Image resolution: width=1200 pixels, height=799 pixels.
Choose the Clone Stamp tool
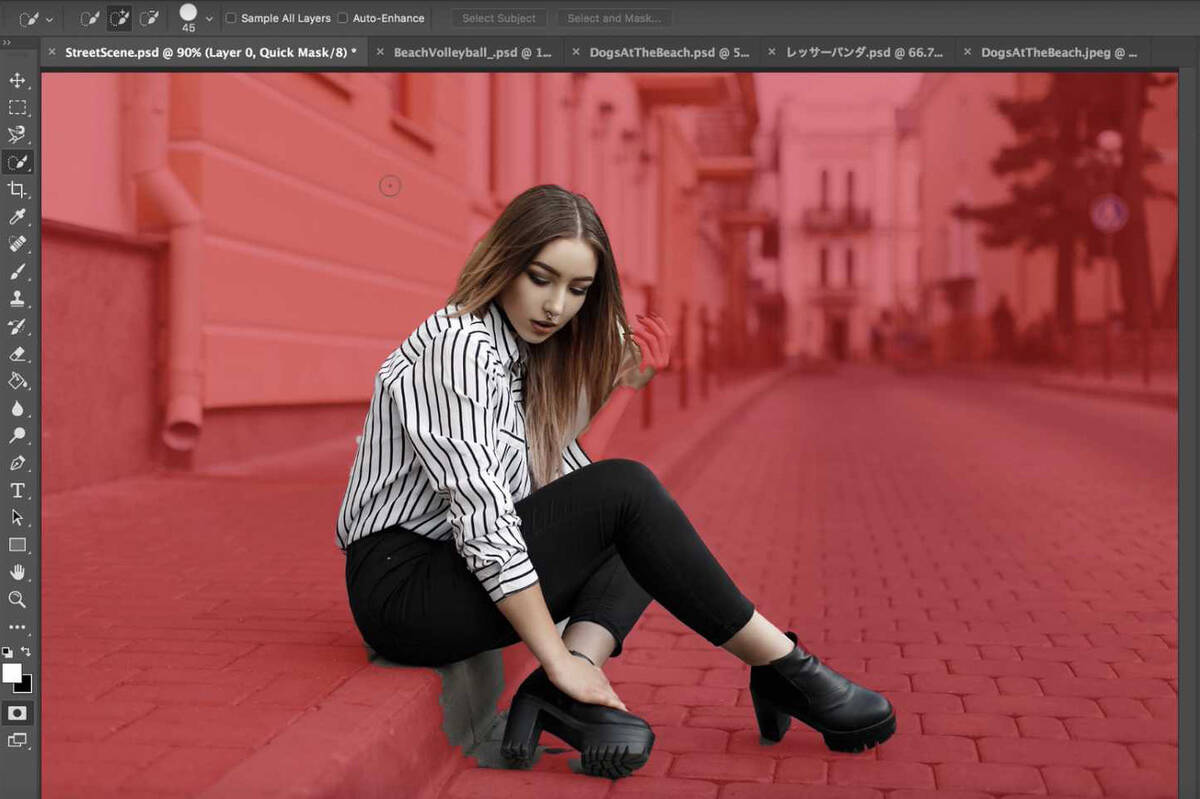coord(17,299)
